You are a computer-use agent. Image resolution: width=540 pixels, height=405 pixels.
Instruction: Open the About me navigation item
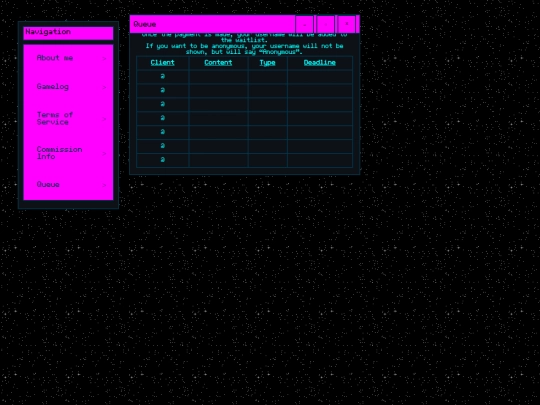click(x=68, y=58)
